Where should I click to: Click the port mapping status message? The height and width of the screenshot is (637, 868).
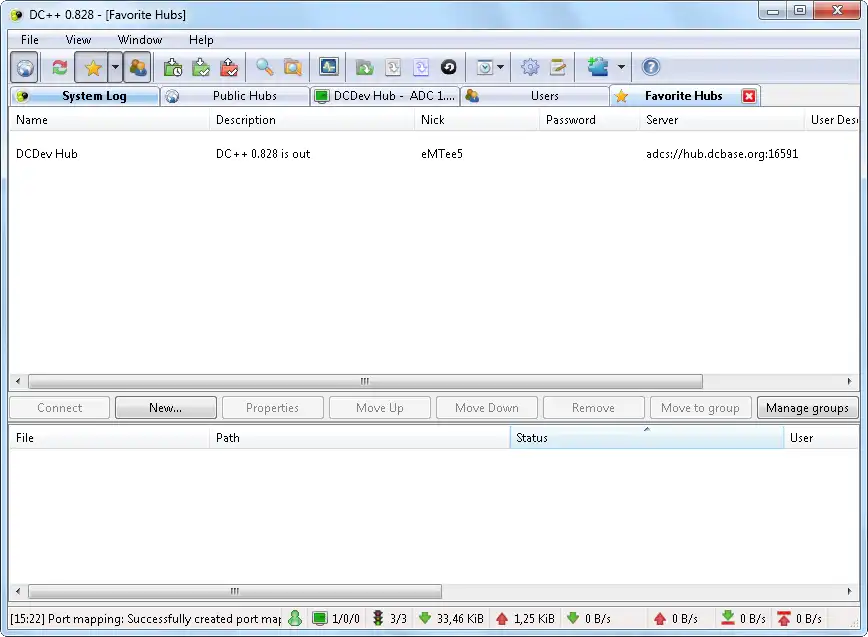pyautogui.click(x=146, y=618)
